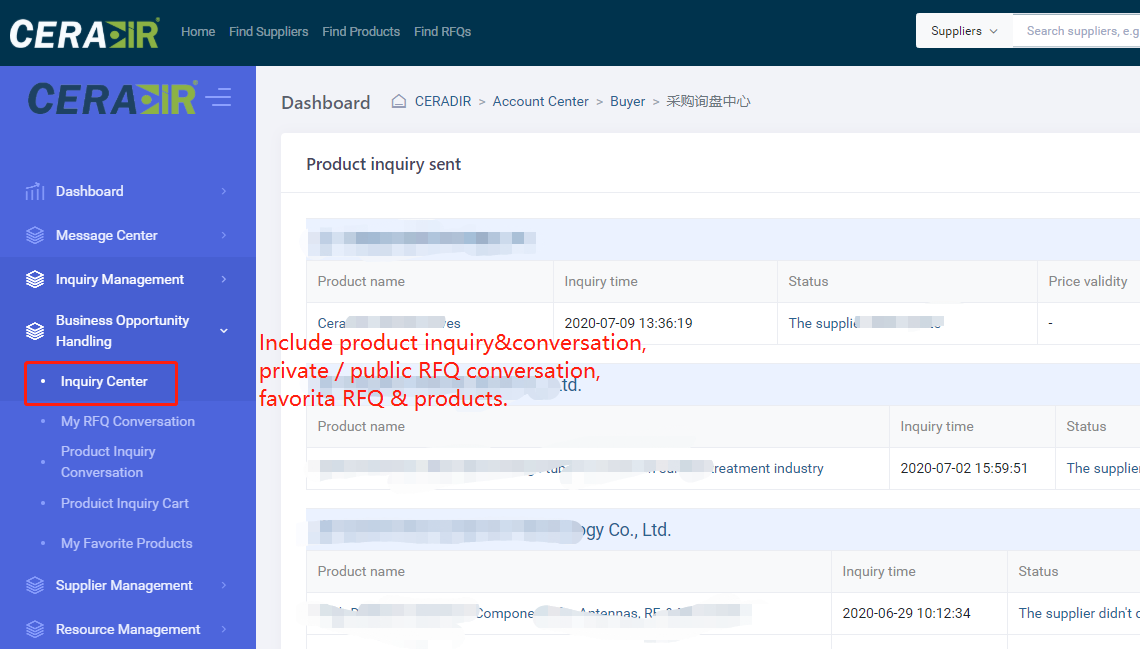Click the 'Product inquiry sent' heading

coord(383,164)
